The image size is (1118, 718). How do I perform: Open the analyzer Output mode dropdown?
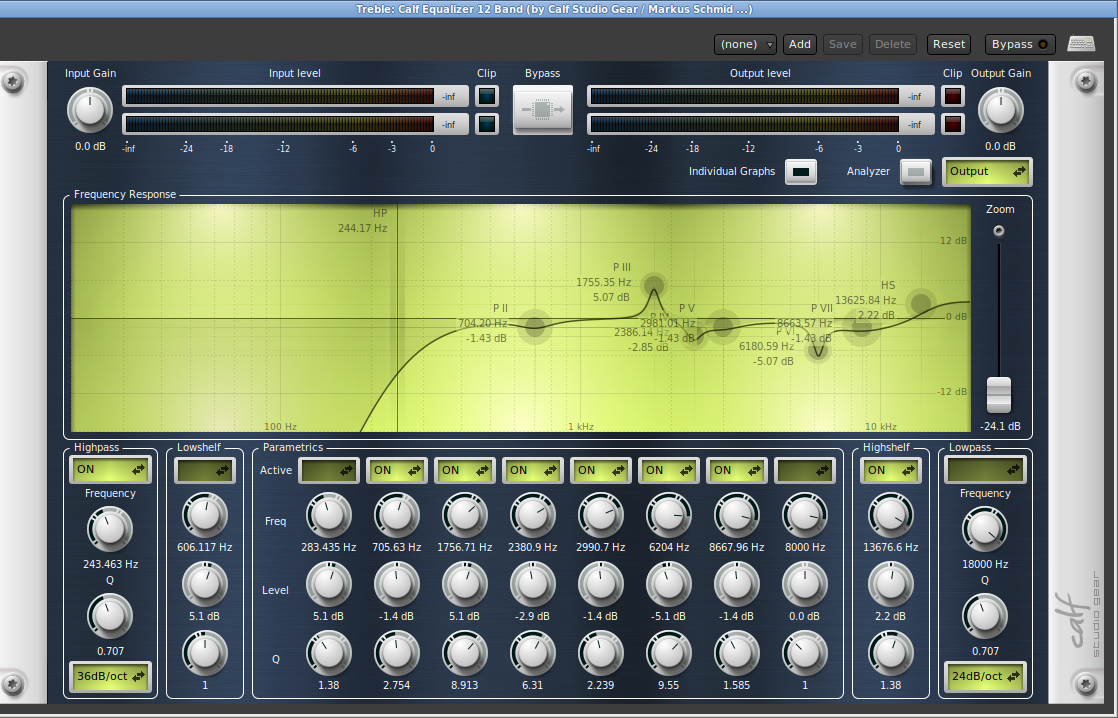click(x=987, y=172)
